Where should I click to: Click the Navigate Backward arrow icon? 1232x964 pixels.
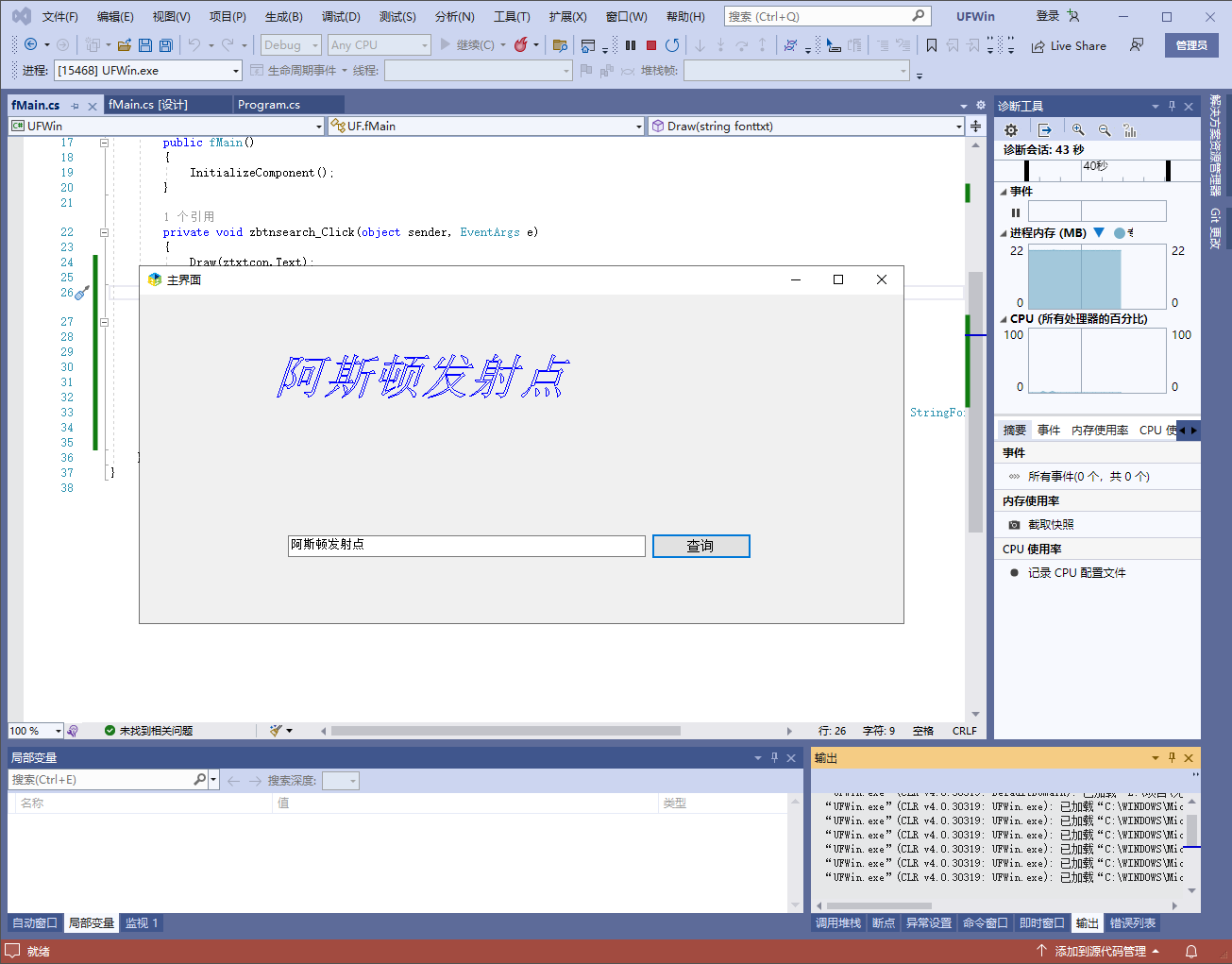[x=30, y=44]
